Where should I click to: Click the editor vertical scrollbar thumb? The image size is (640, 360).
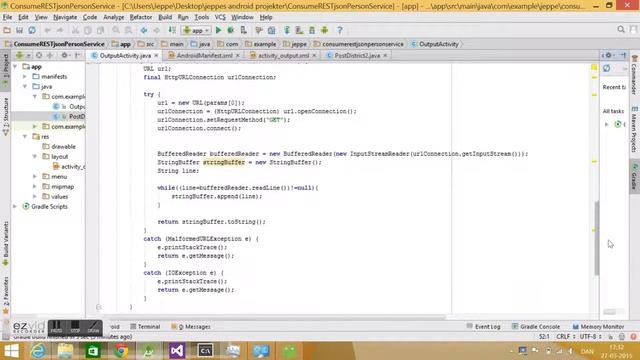pos(597,238)
